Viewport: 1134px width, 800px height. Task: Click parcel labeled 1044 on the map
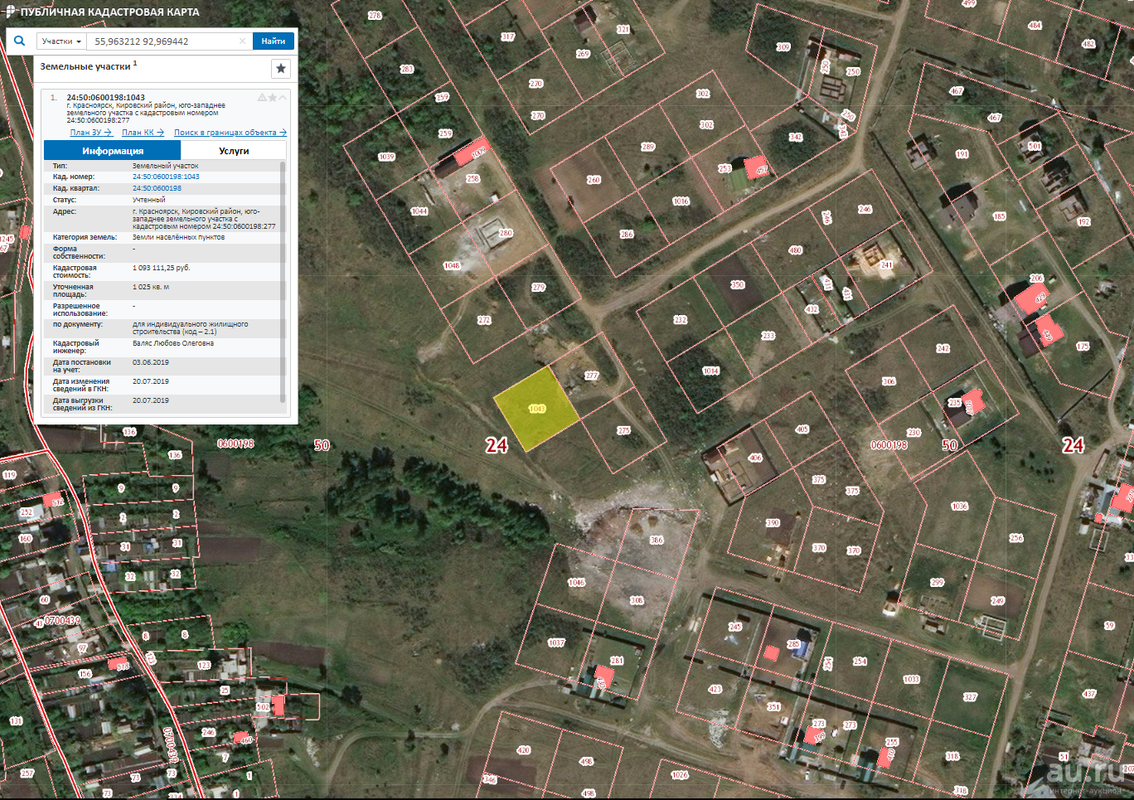tap(419, 211)
